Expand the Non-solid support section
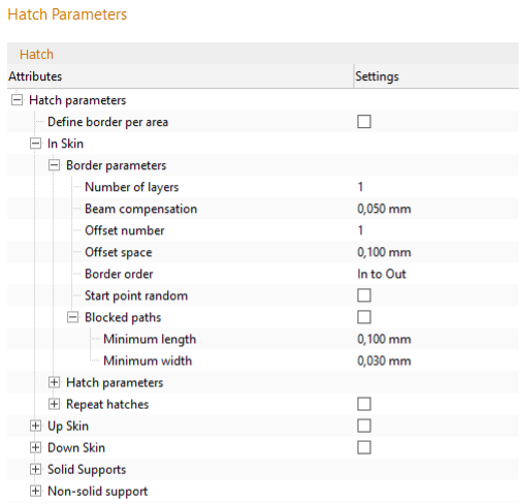Viewport: 520px width, 504px height. [35, 491]
